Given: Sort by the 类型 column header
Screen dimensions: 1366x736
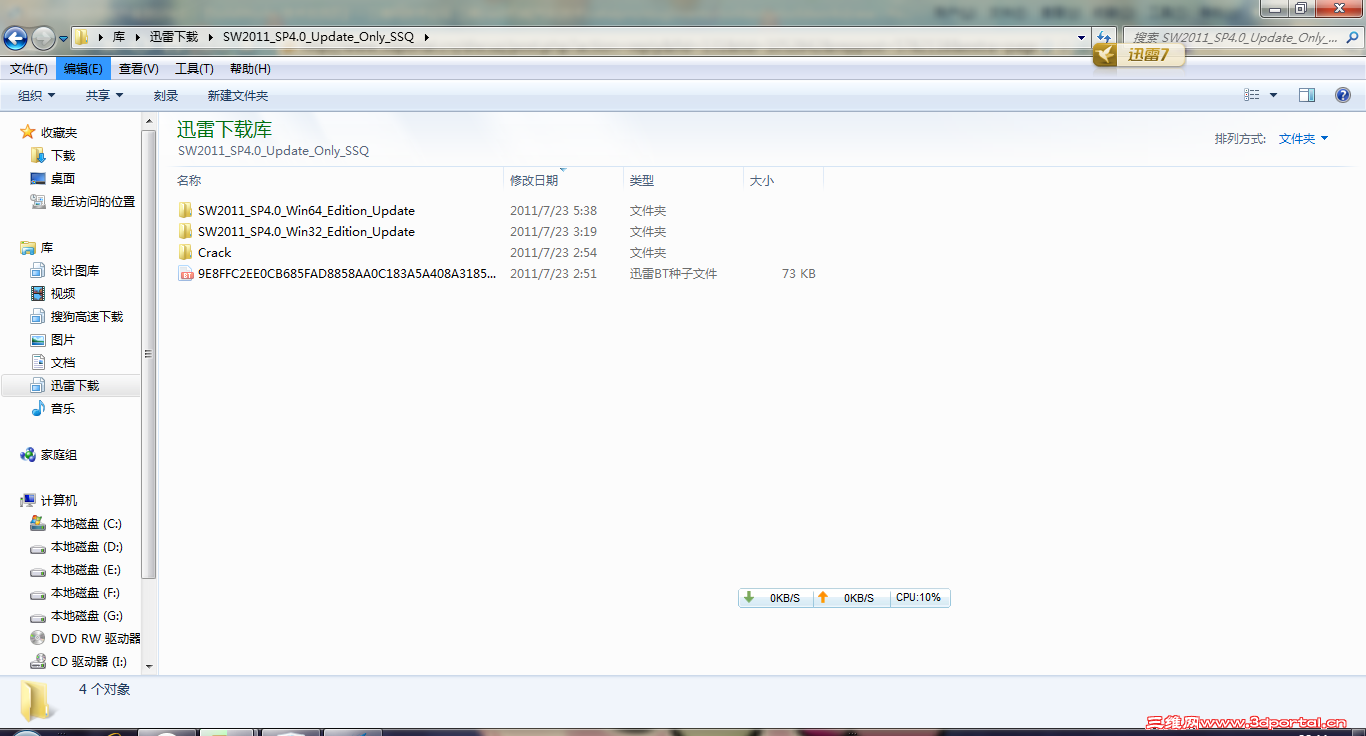Looking at the screenshot, I should point(683,181).
